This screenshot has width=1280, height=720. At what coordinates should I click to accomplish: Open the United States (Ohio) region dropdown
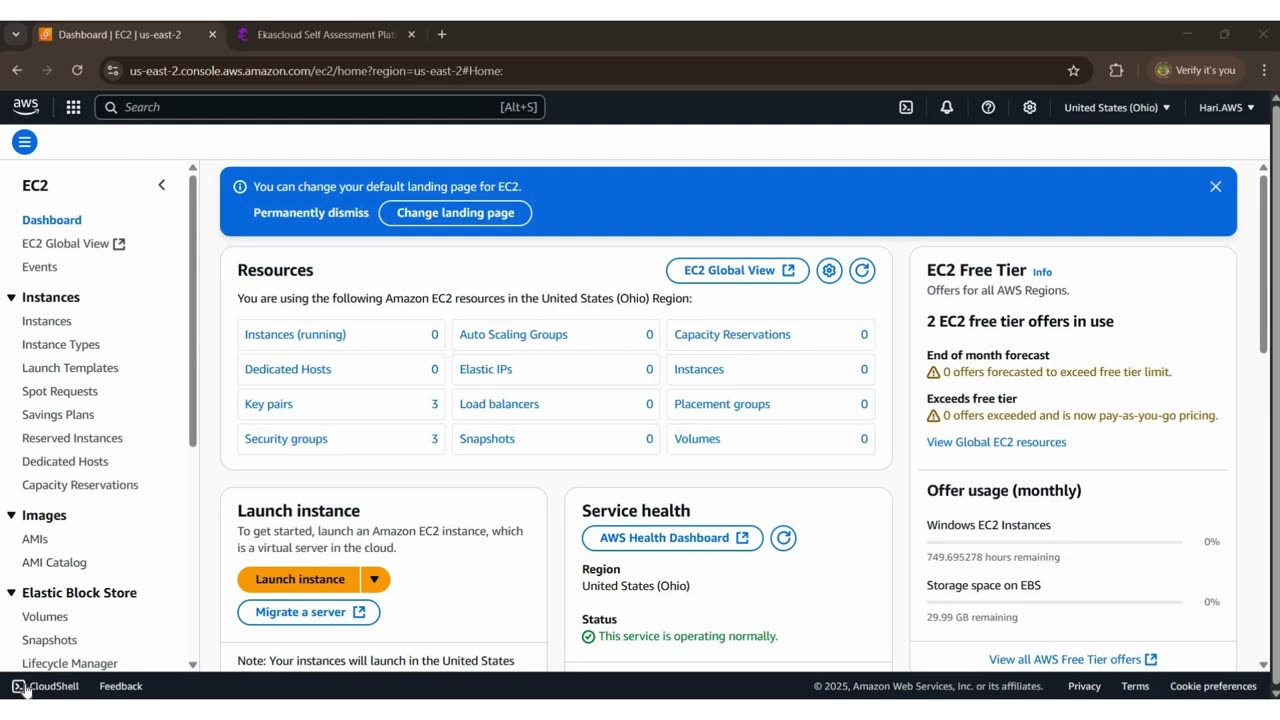point(1117,107)
